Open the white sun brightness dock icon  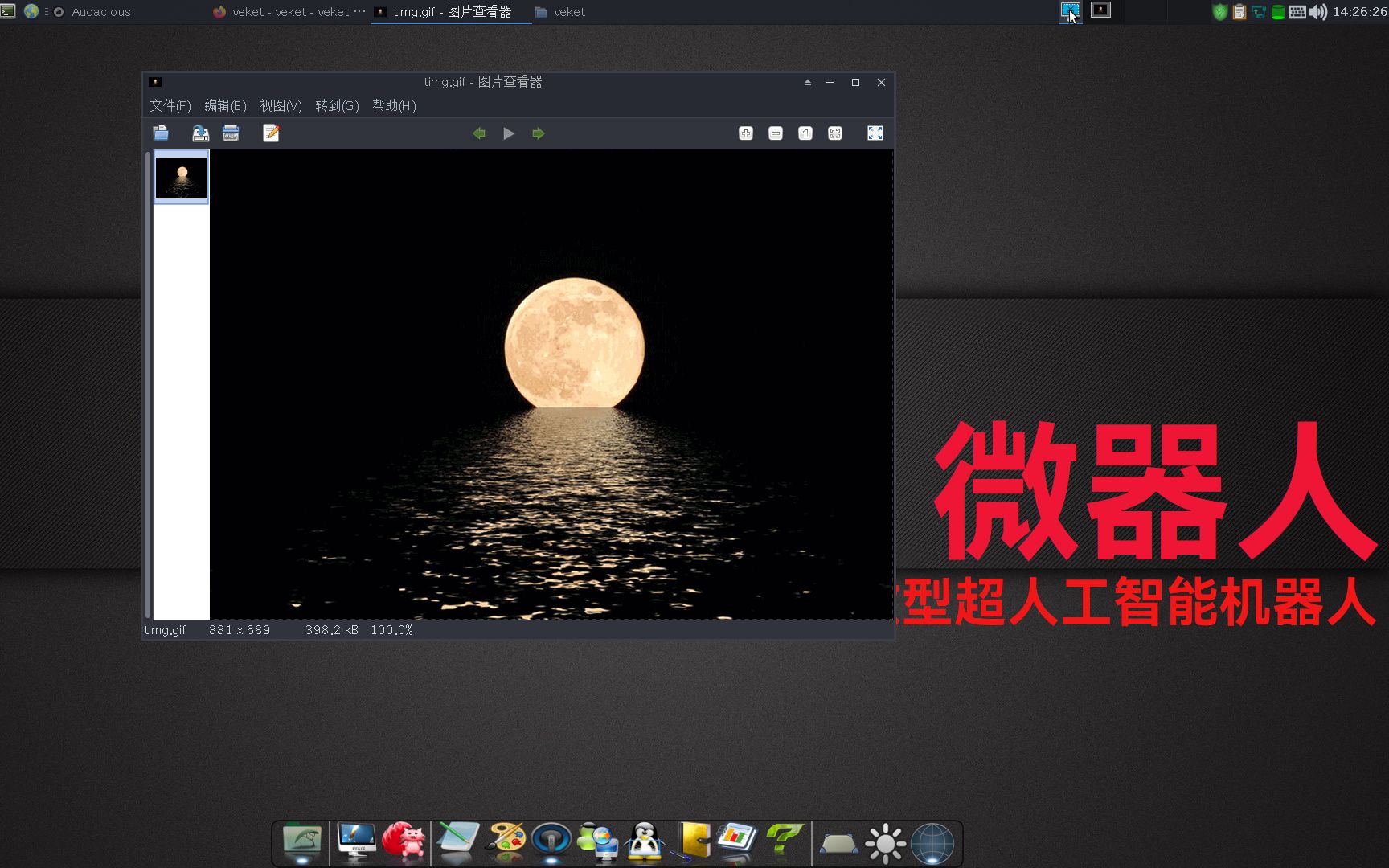pos(886,844)
